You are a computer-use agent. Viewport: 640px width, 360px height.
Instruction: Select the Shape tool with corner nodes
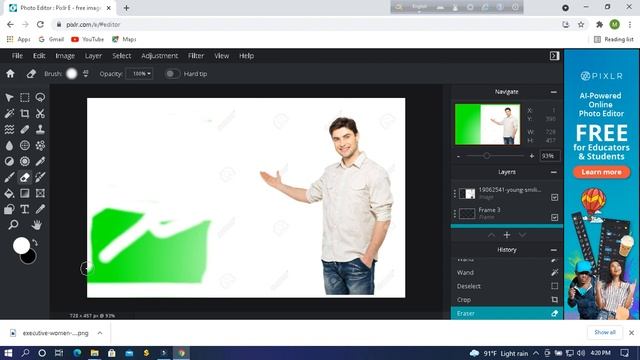point(40,193)
